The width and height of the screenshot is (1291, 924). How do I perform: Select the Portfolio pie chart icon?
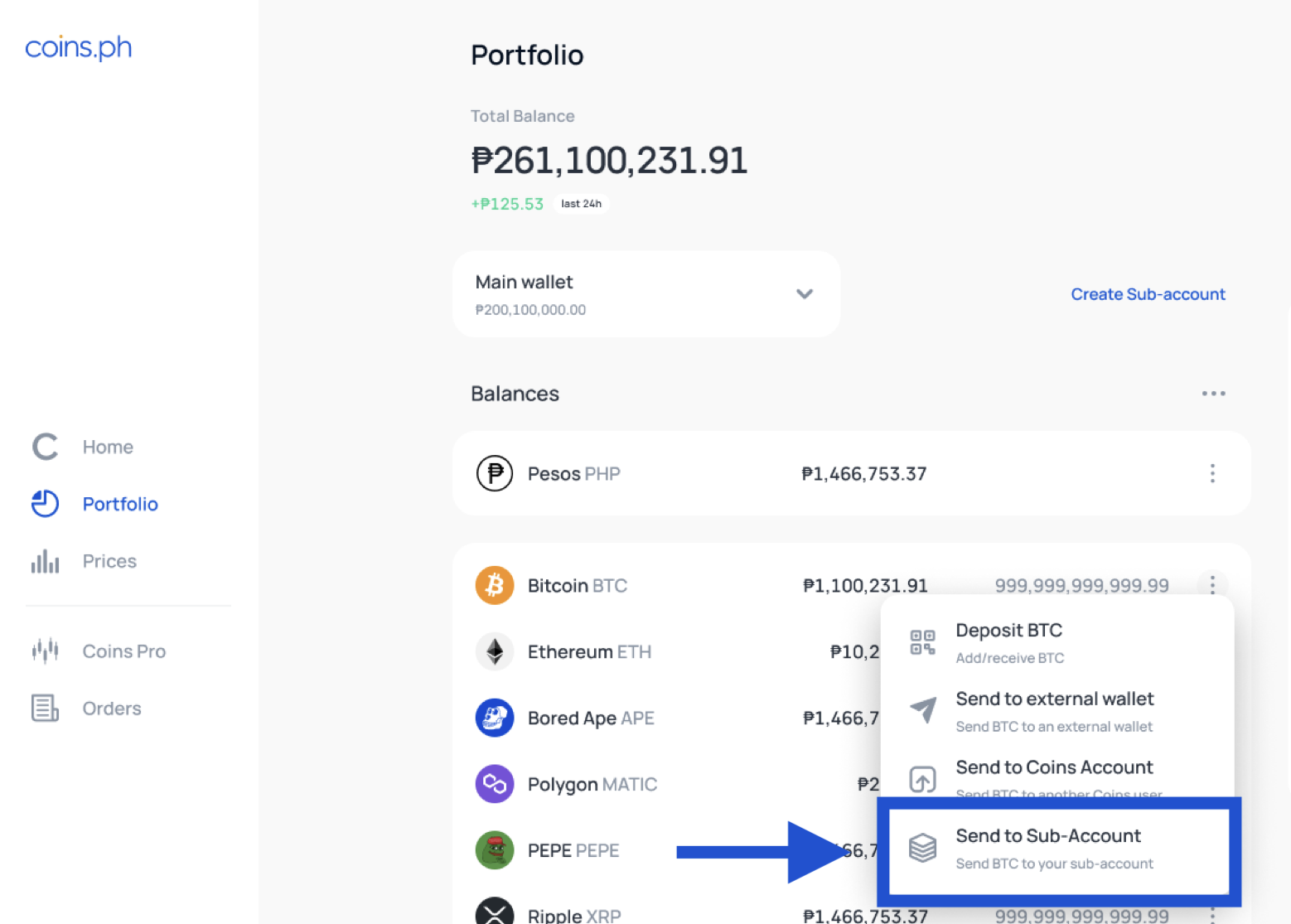coord(46,504)
